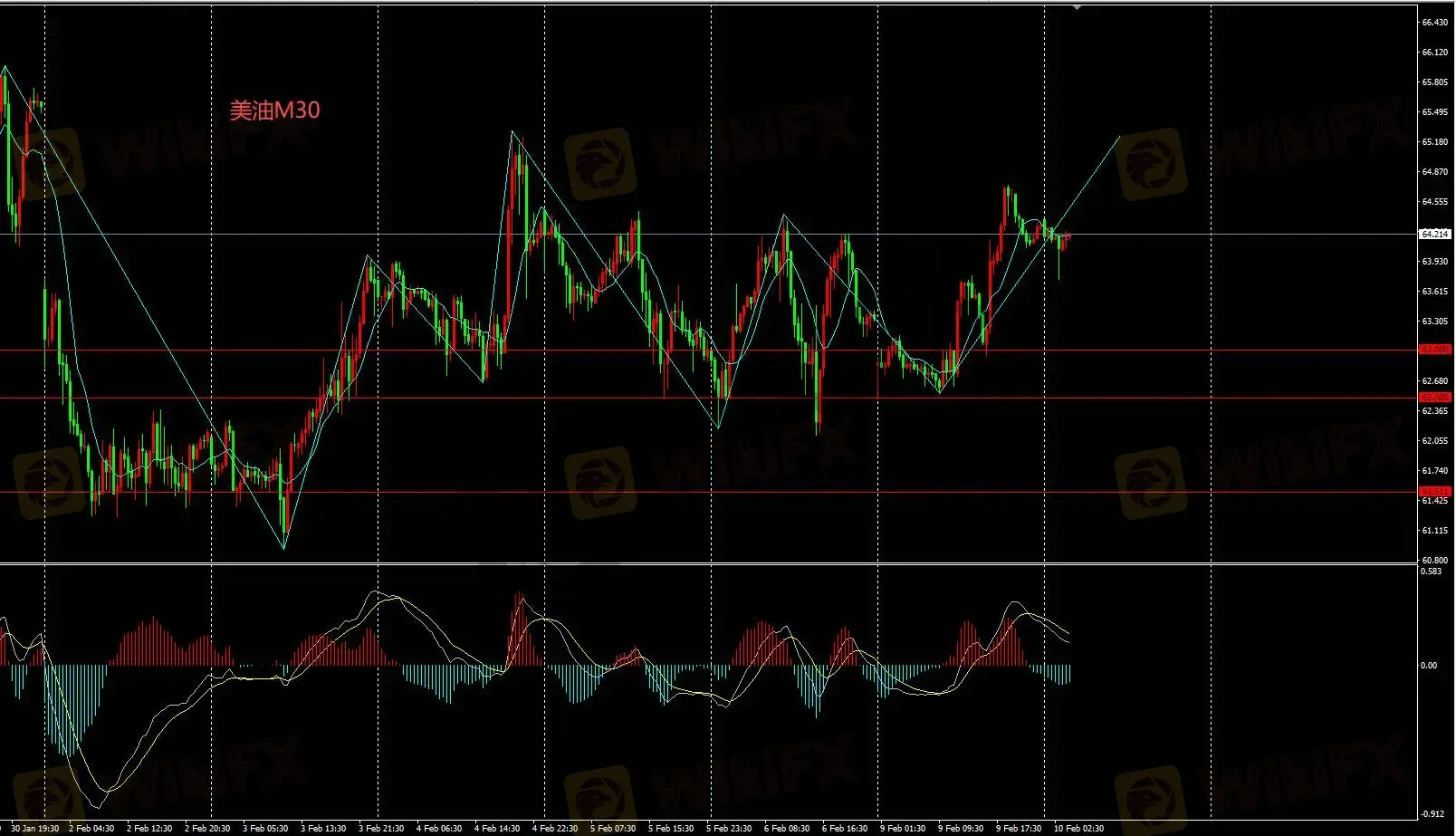The width and height of the screenshot is (1456, 836).
Task: Click the MACD lower scale value -0.912
Action: click(1432, 814)
